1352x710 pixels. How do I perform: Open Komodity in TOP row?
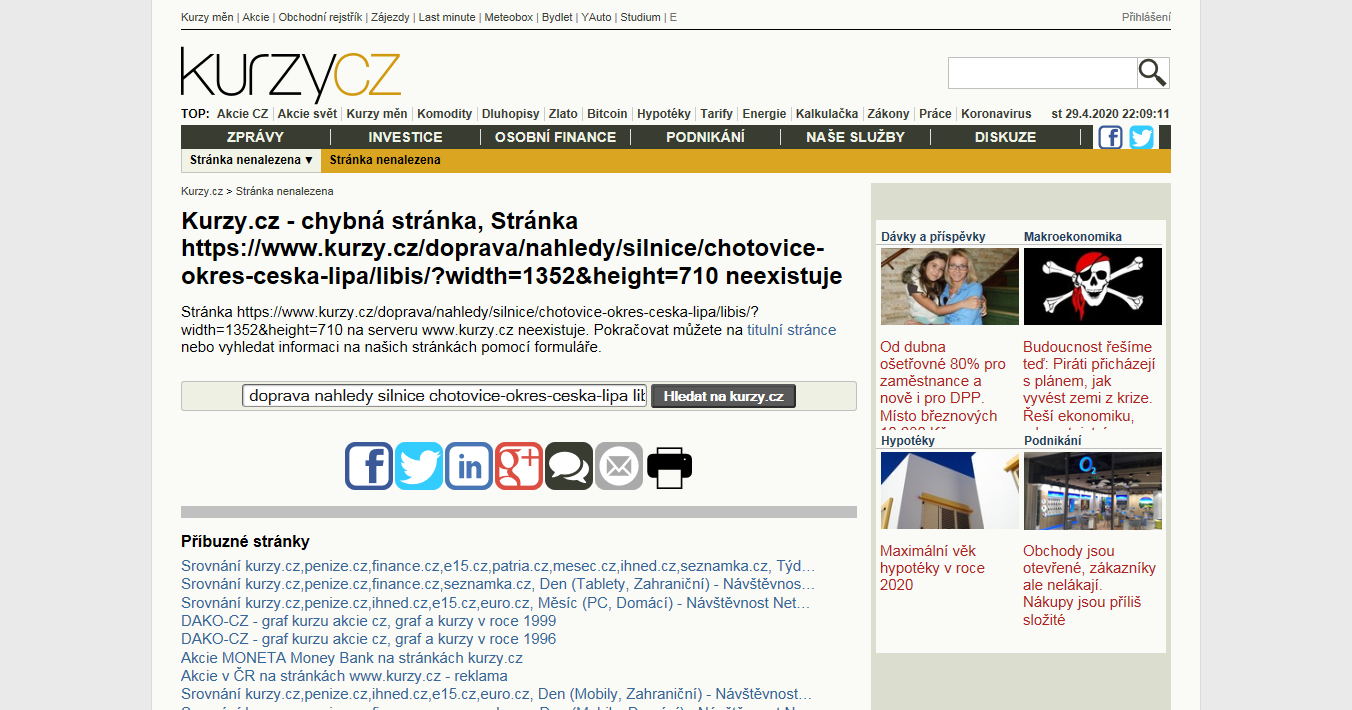click(444, 114)
